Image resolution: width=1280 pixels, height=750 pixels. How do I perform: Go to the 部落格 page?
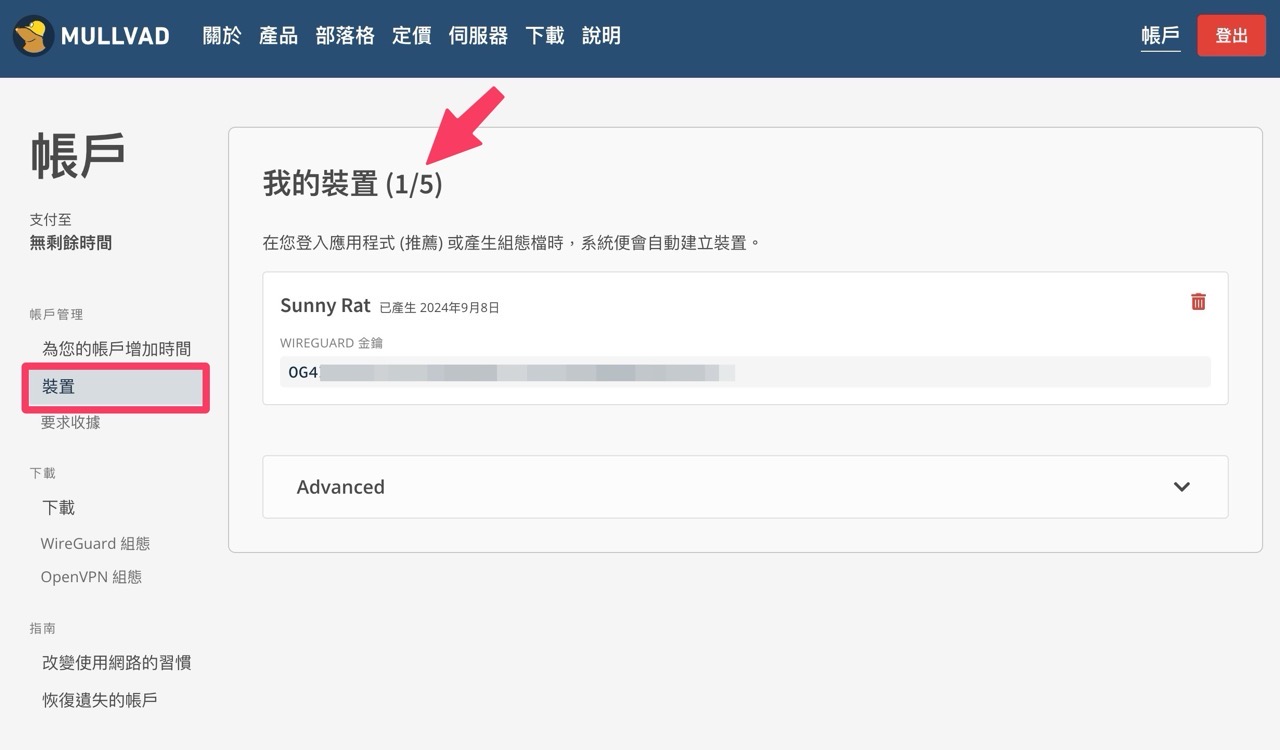point(345,36)
